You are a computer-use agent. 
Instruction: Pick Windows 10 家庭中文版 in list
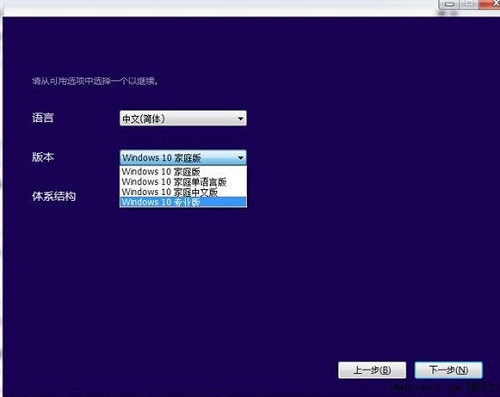click(x=183, y=192)
